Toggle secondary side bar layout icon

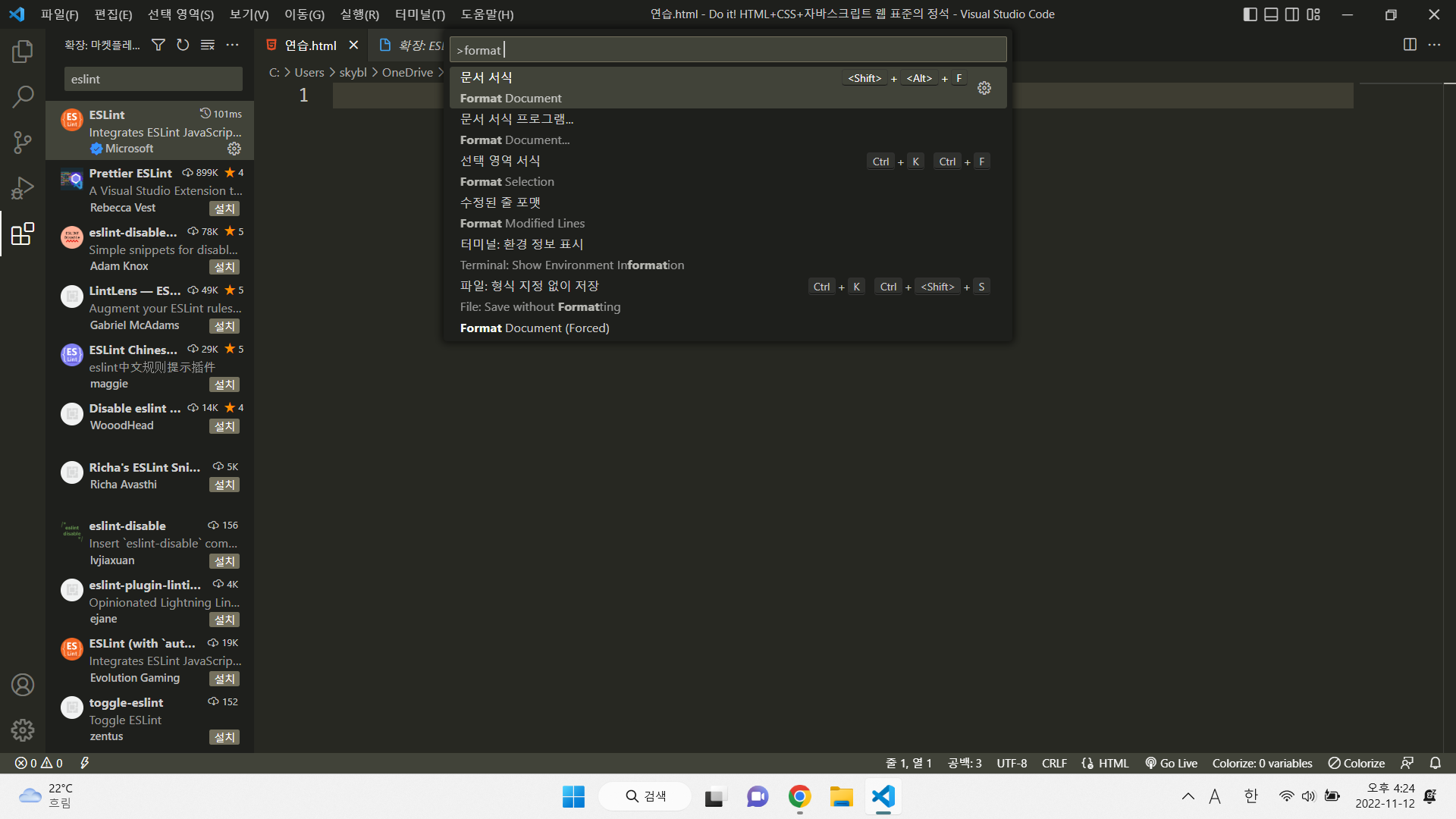click(x=1292, y=14)
